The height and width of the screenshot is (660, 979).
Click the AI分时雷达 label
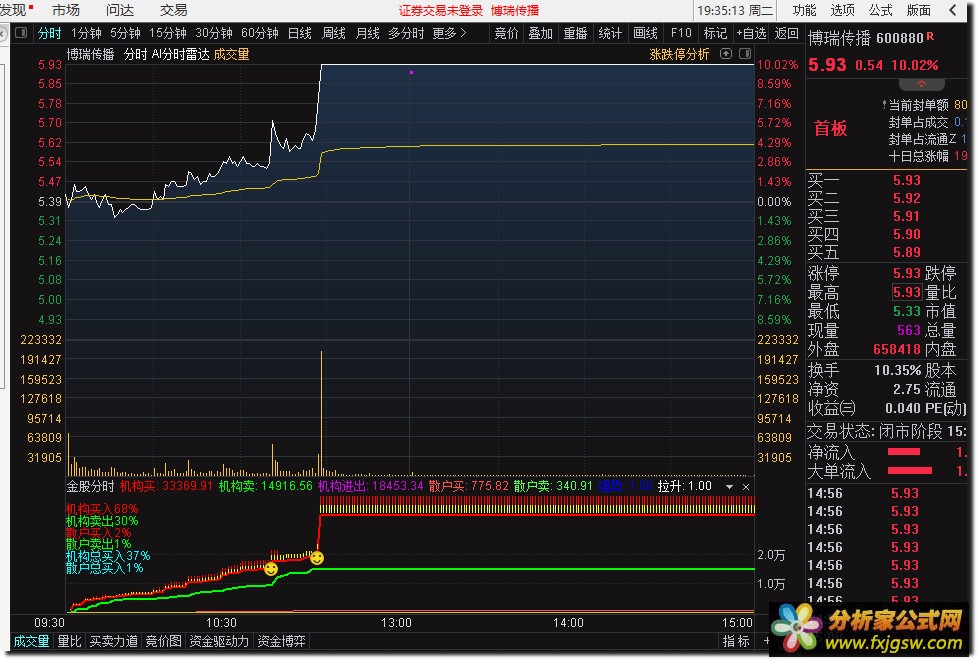click(x=180, y=54)
